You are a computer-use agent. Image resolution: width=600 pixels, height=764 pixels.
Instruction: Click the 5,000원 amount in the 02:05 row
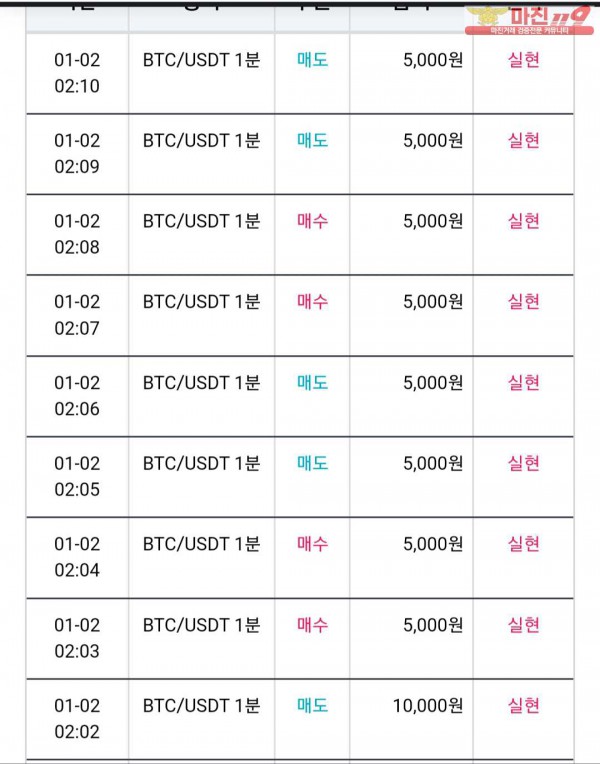click(433, 463)
